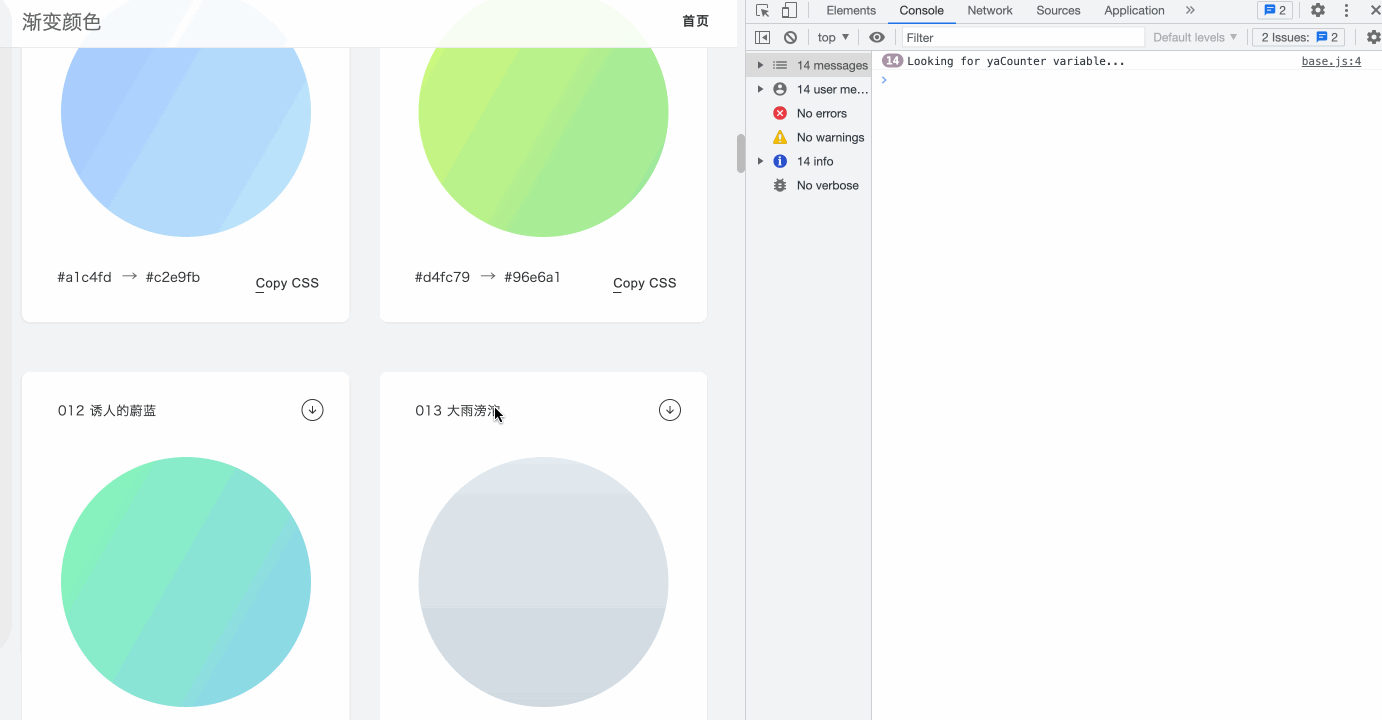The width and height of the screenshot is (1382, 720).
Task: Download gradient 012 诱人的蔚蓝 via arrow icon
Action: point(312,410)
